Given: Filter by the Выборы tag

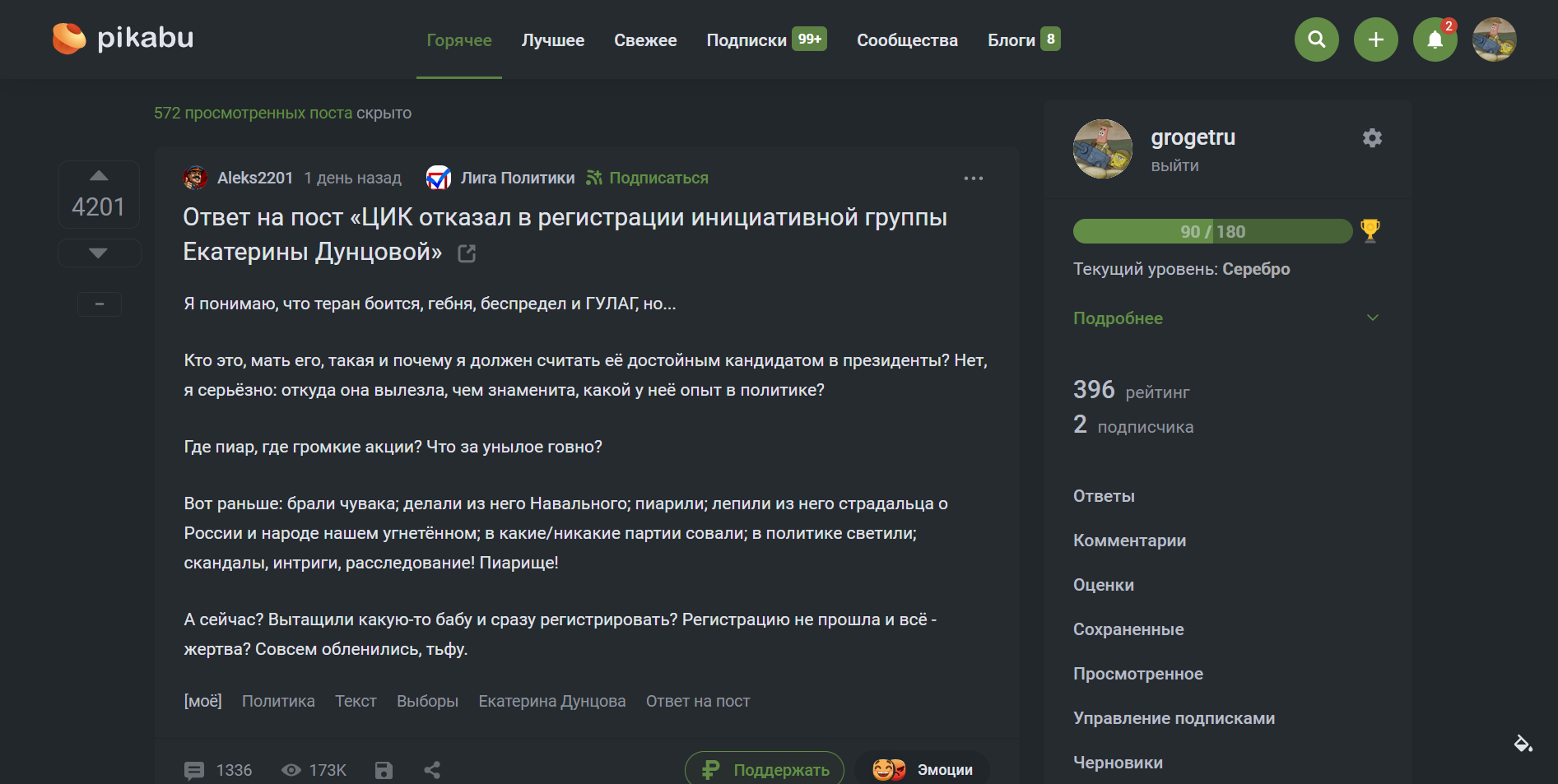Looking at the screenshot, I should coord(427,701).
